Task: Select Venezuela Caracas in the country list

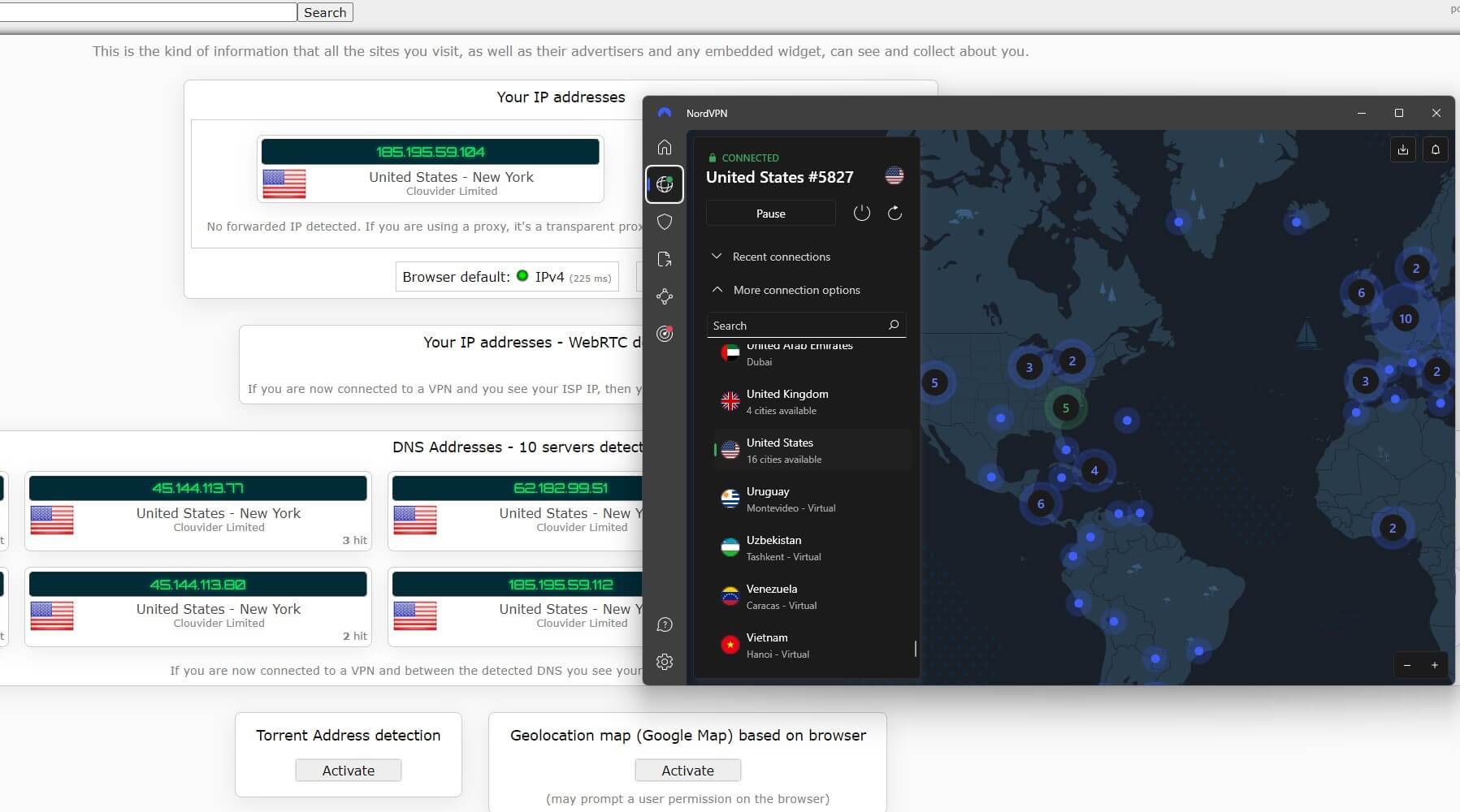Action: [812, 596]
